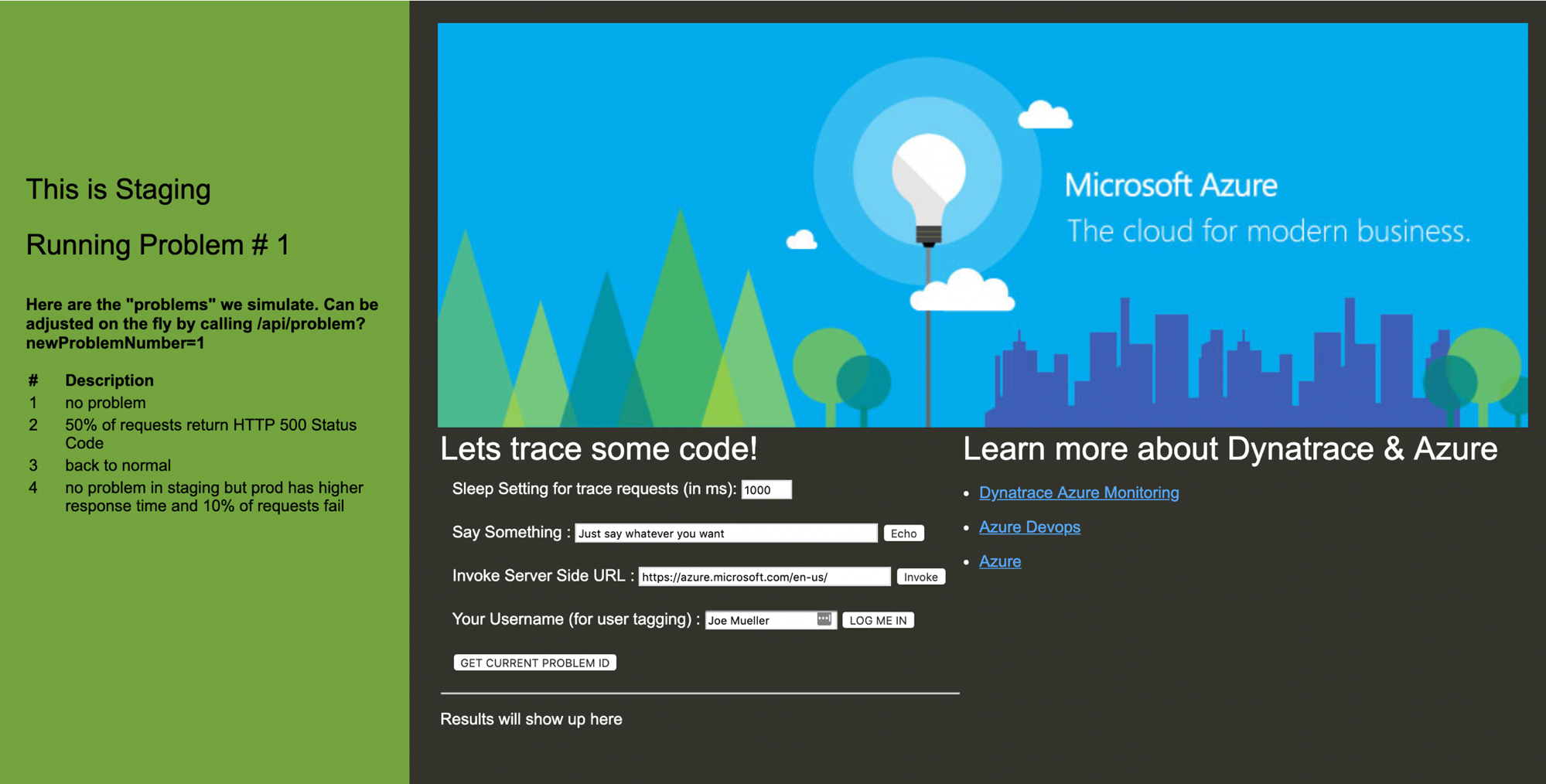Click the 'Description' column header

109,380
